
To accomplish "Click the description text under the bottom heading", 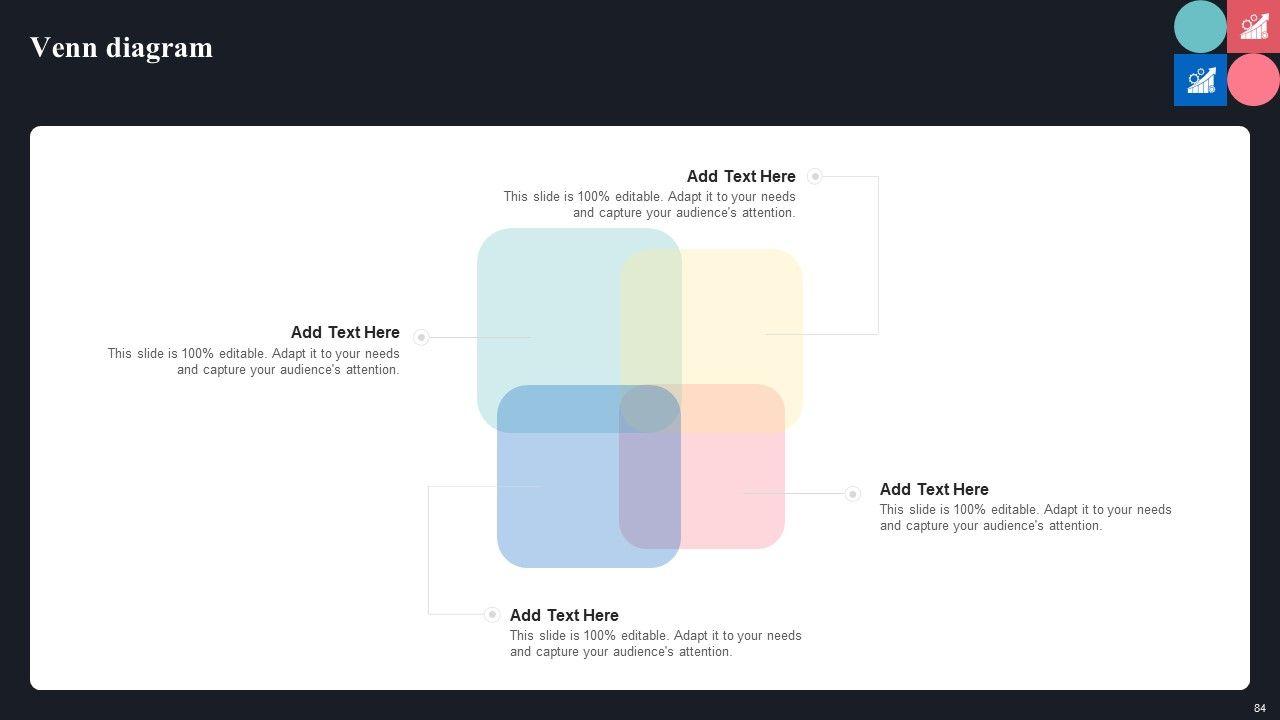I will [655, 644].
